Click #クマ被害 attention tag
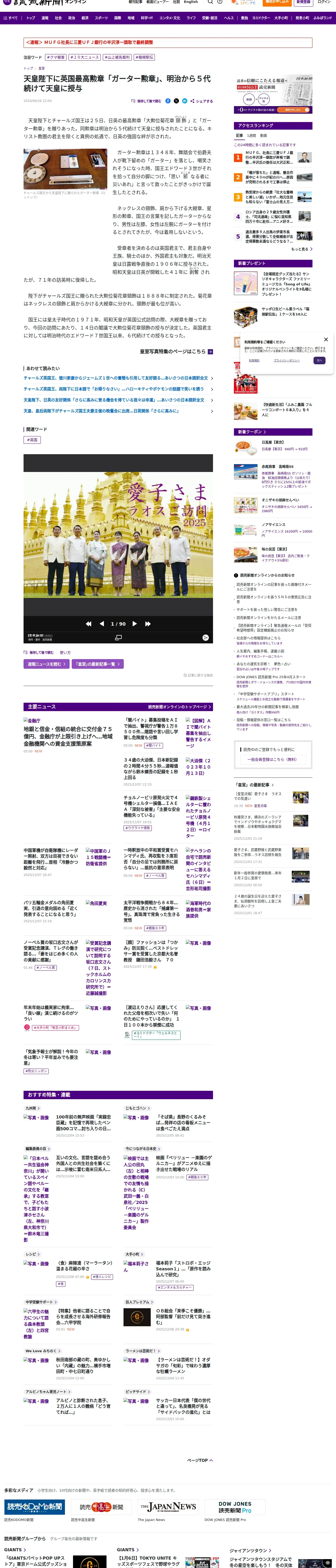The height and width of the screenshot is (1568, 336). 55,57
